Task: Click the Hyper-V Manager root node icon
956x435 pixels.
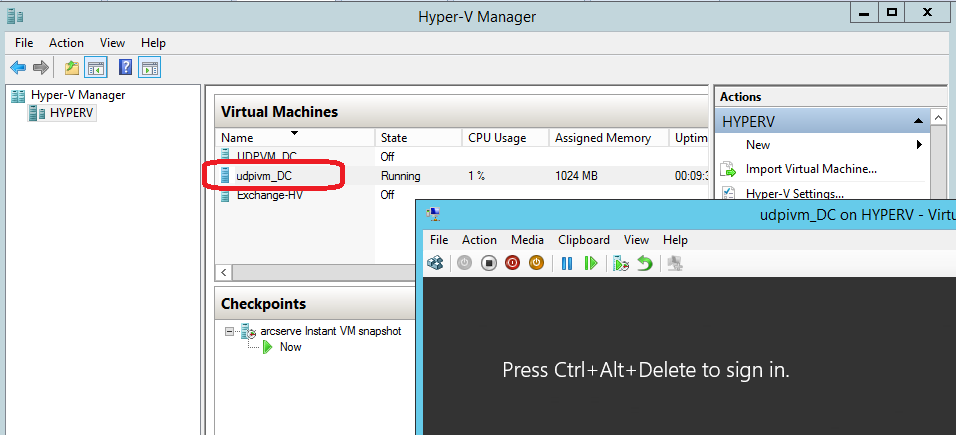Action: click(19, 95)
